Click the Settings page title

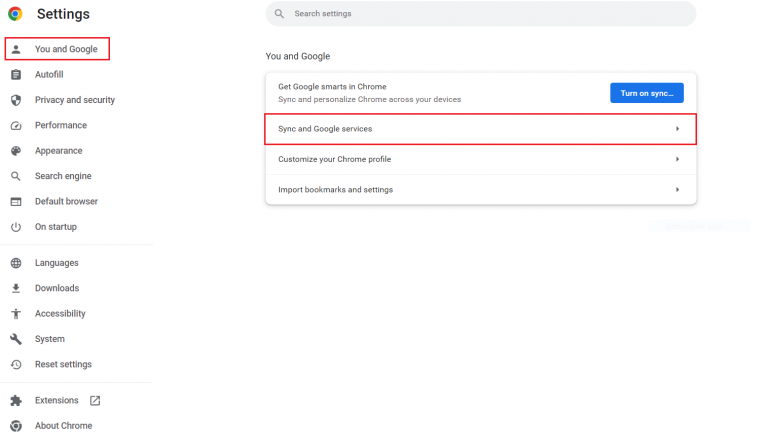pos(63,14)
